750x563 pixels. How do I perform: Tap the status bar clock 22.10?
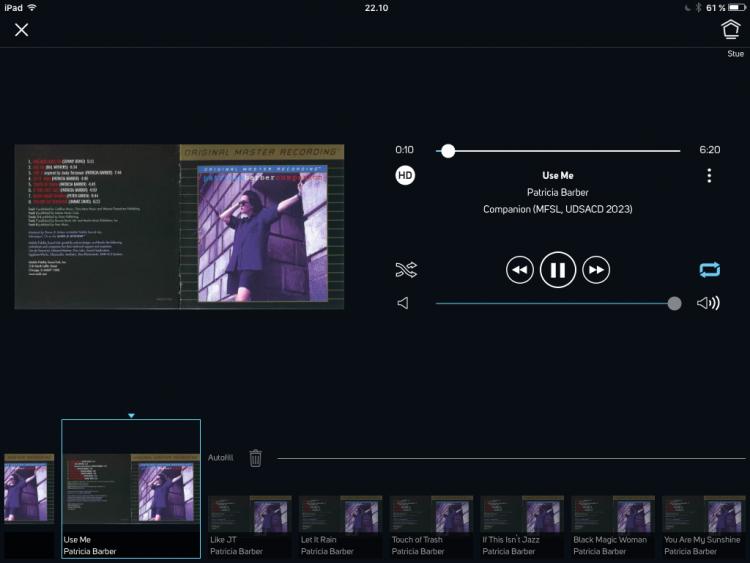click(x=376, y=8)
